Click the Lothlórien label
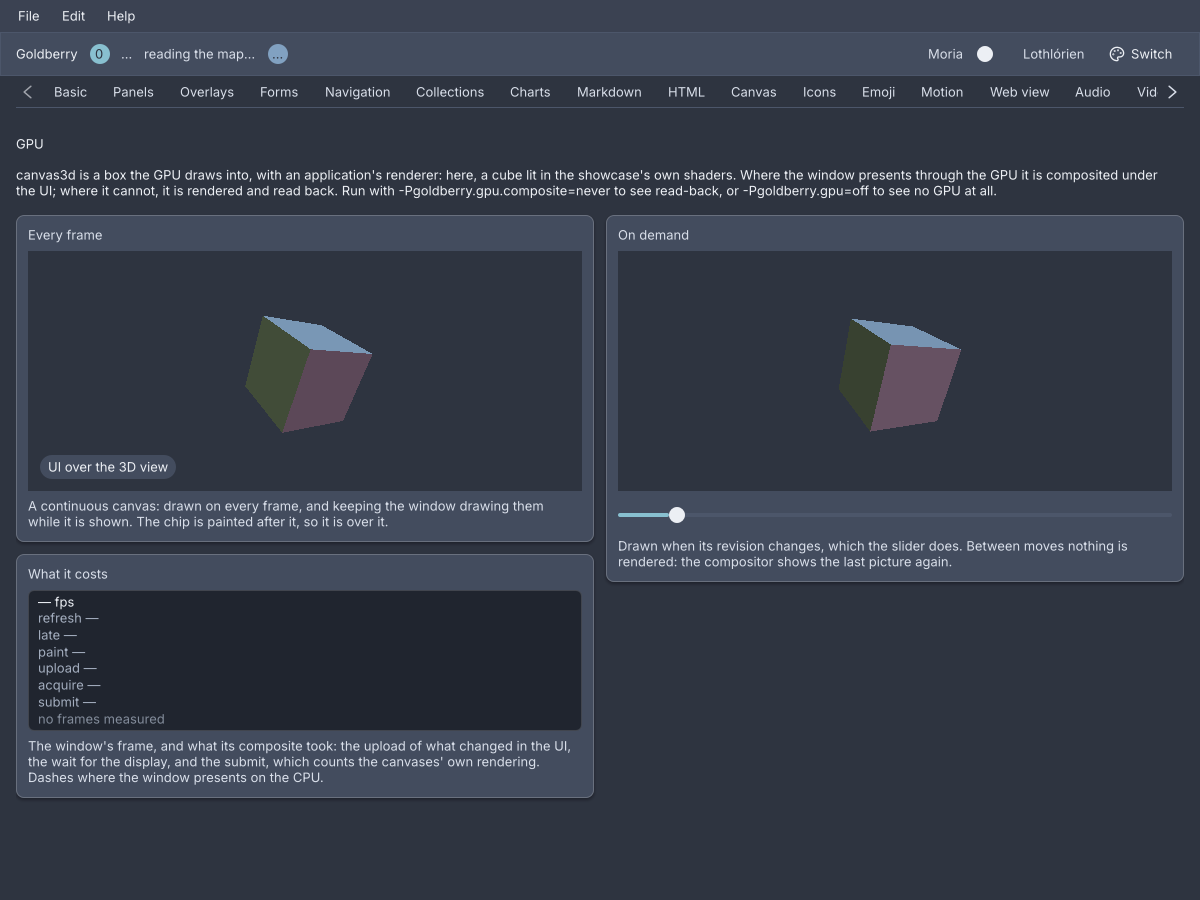1200x900 pixels. click(x=1053, y=54)
